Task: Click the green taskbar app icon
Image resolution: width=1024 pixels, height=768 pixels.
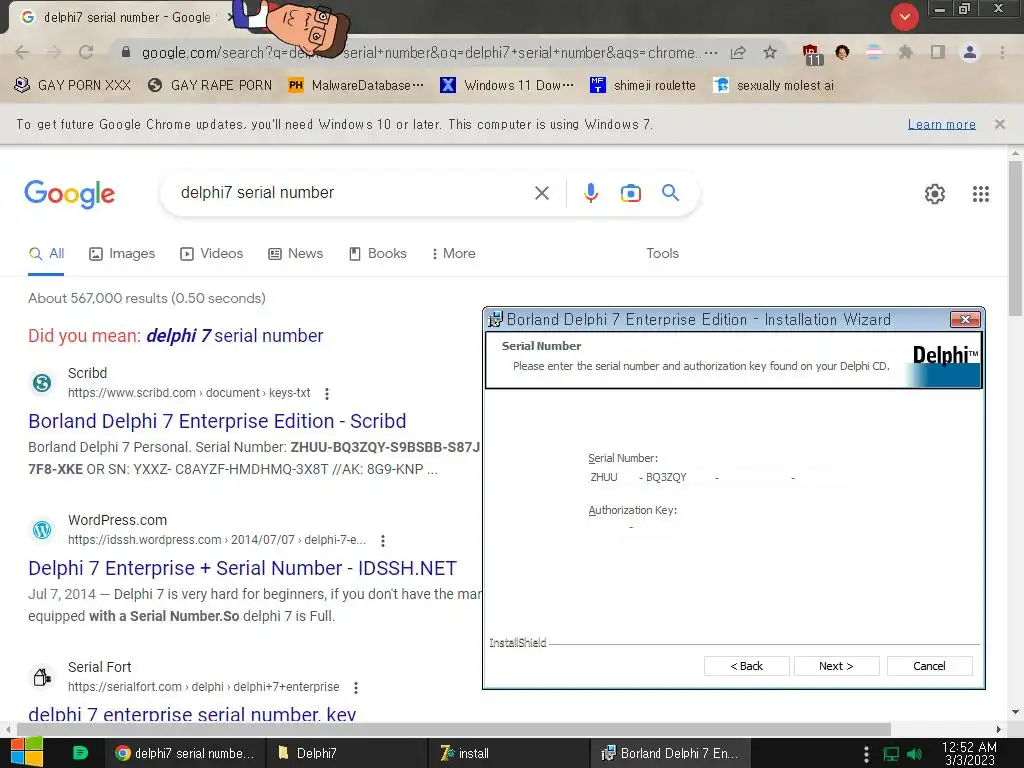Action: click(x=80, y=753)
